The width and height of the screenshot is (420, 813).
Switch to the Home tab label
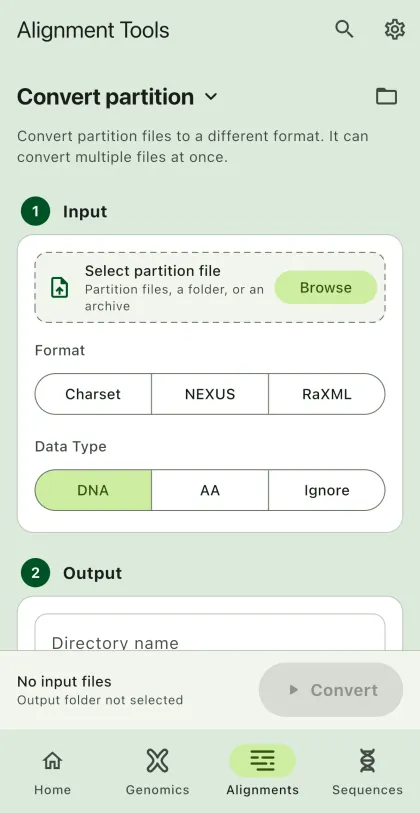pos(52,790)
